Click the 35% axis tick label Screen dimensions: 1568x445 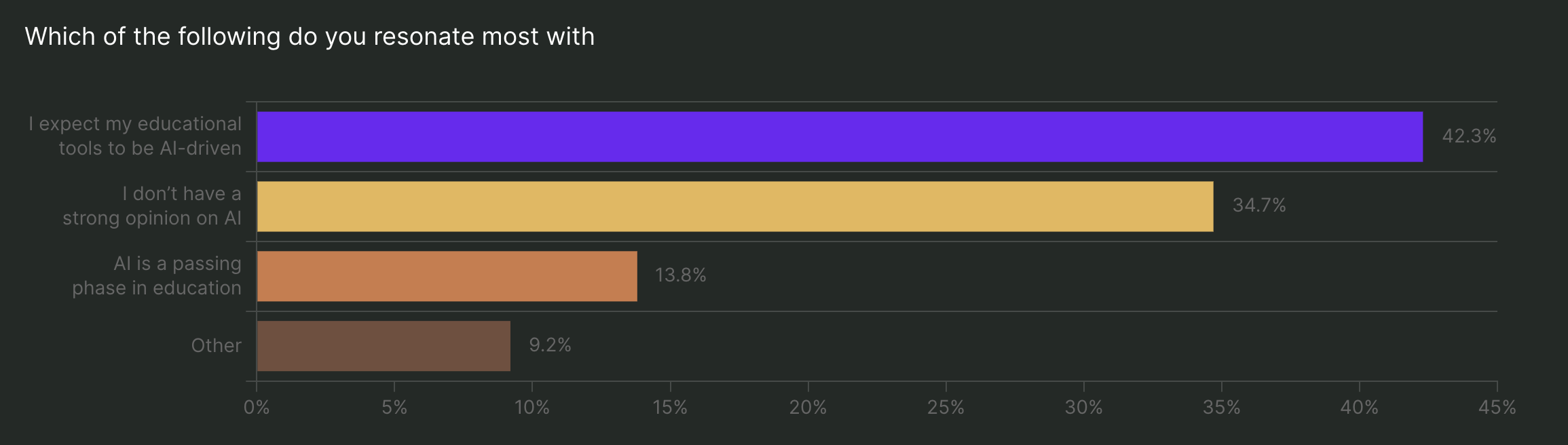(1221, 408)
